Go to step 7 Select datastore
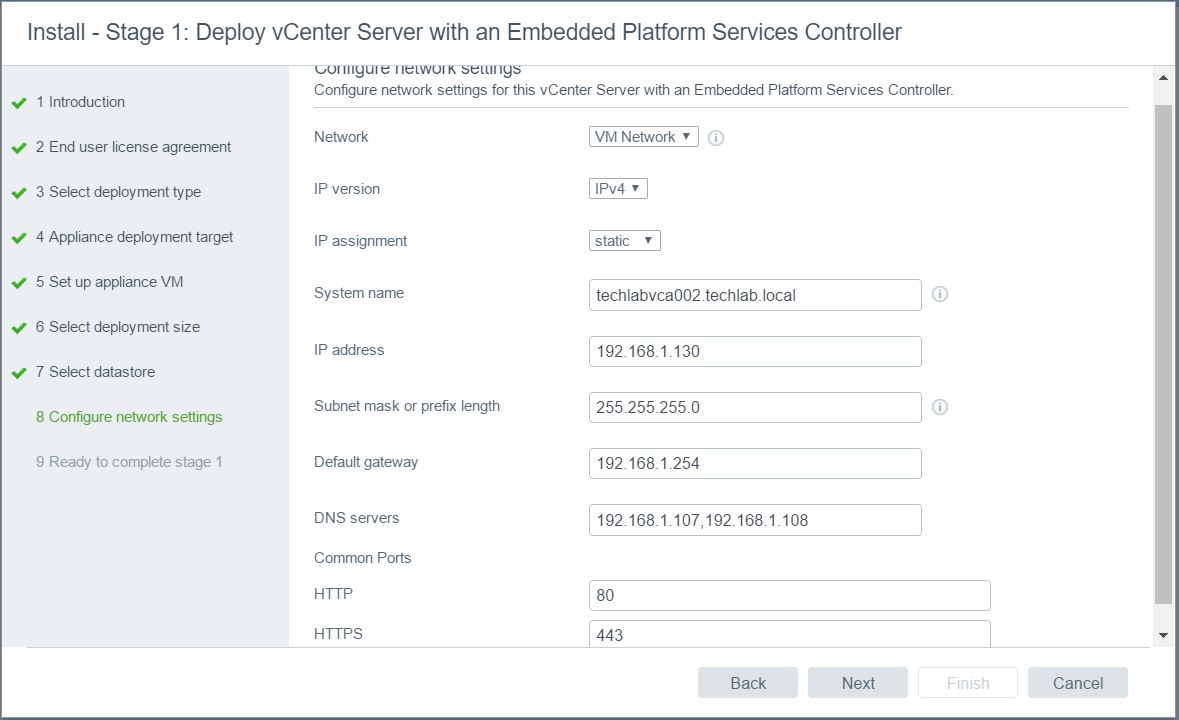Screen dimensions: 1179x720 [x=95, y=371]
